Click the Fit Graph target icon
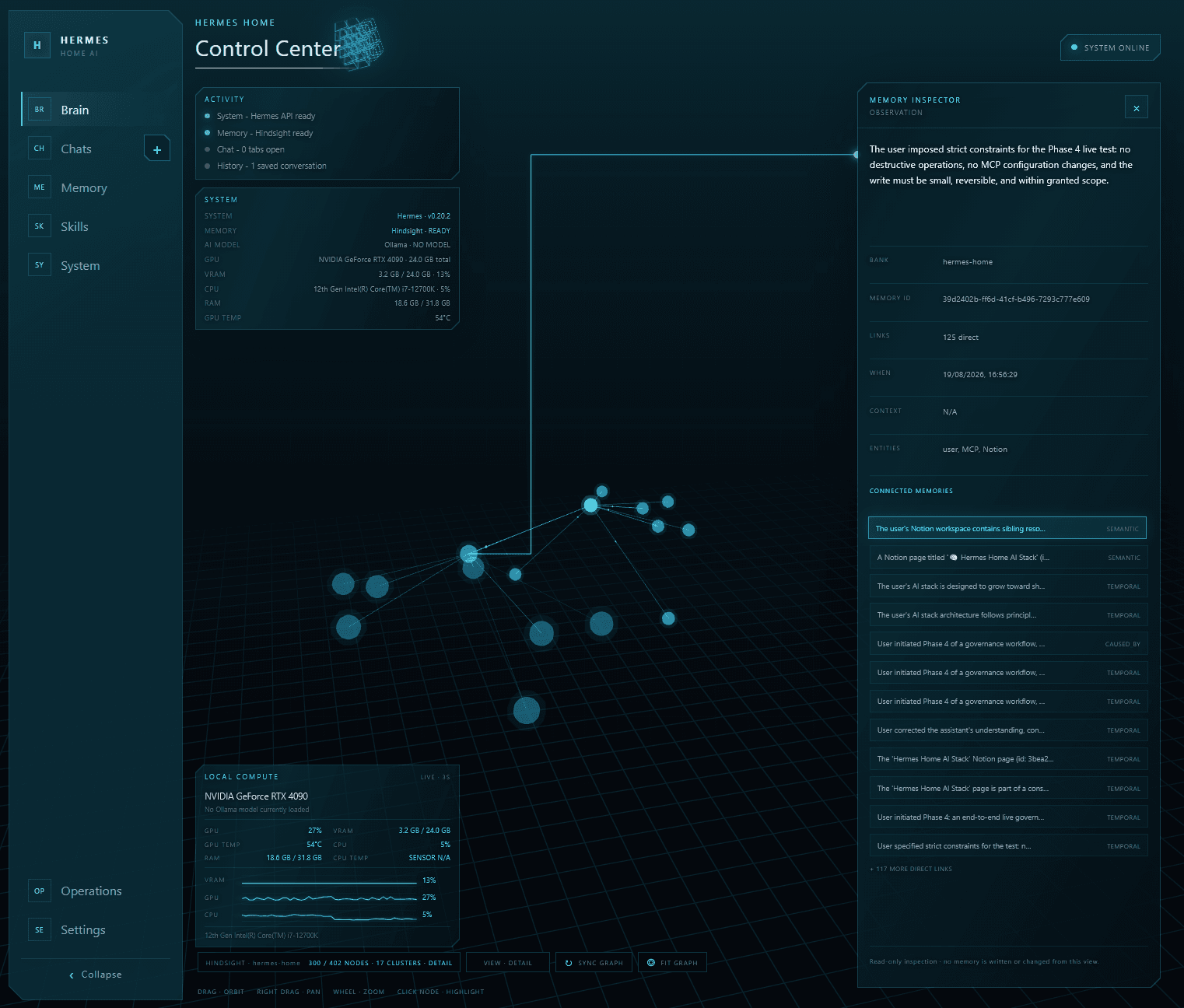 point(651,963)
